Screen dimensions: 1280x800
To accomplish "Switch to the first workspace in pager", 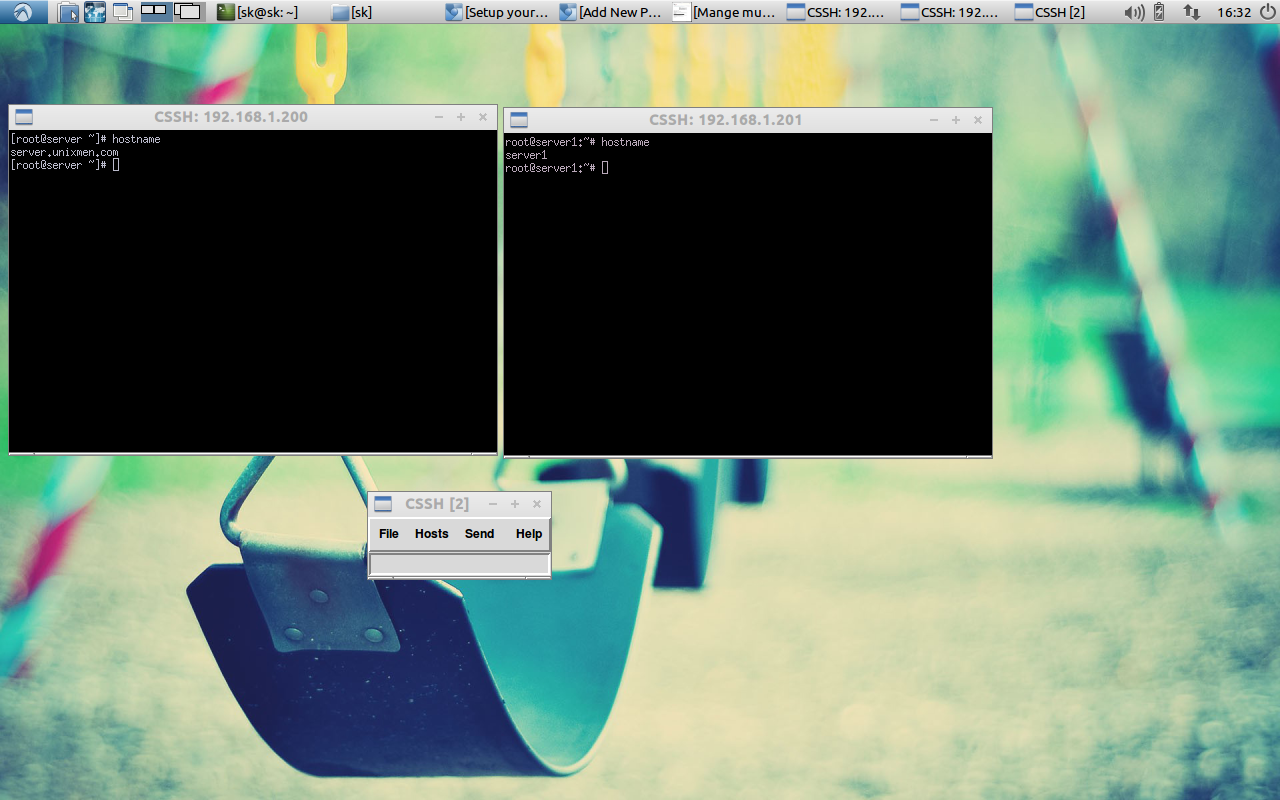I will [155, 12].
